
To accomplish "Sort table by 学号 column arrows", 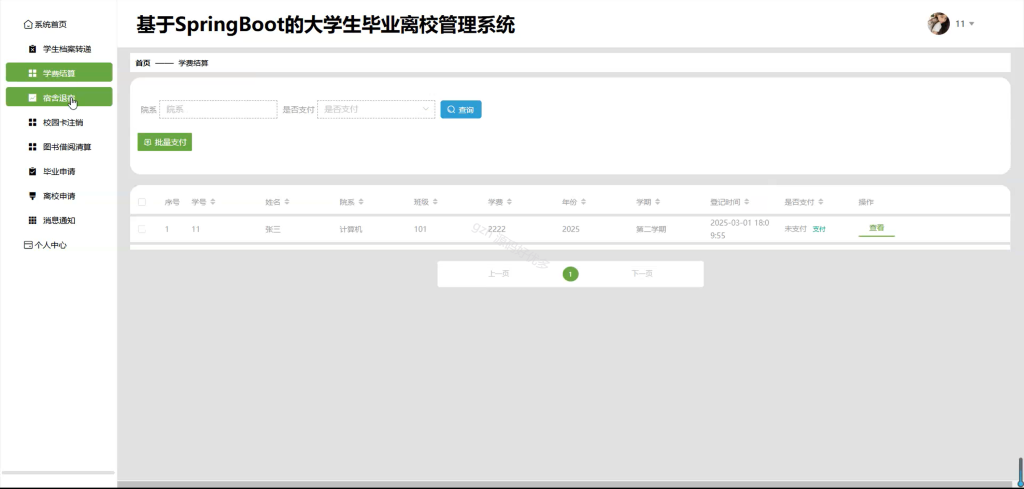I will tap(212, 202).
